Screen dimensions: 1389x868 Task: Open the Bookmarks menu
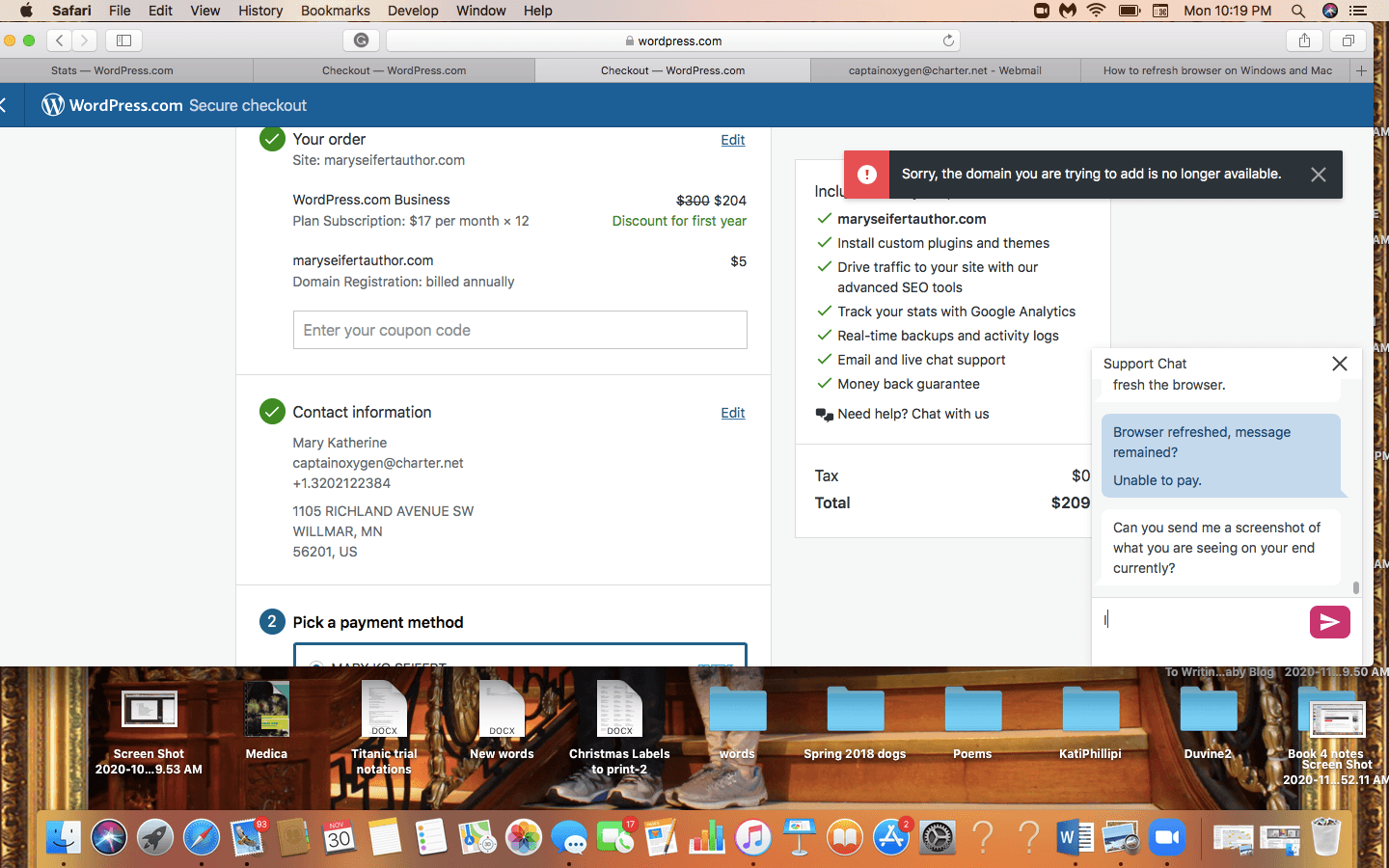tap(335, 11)
